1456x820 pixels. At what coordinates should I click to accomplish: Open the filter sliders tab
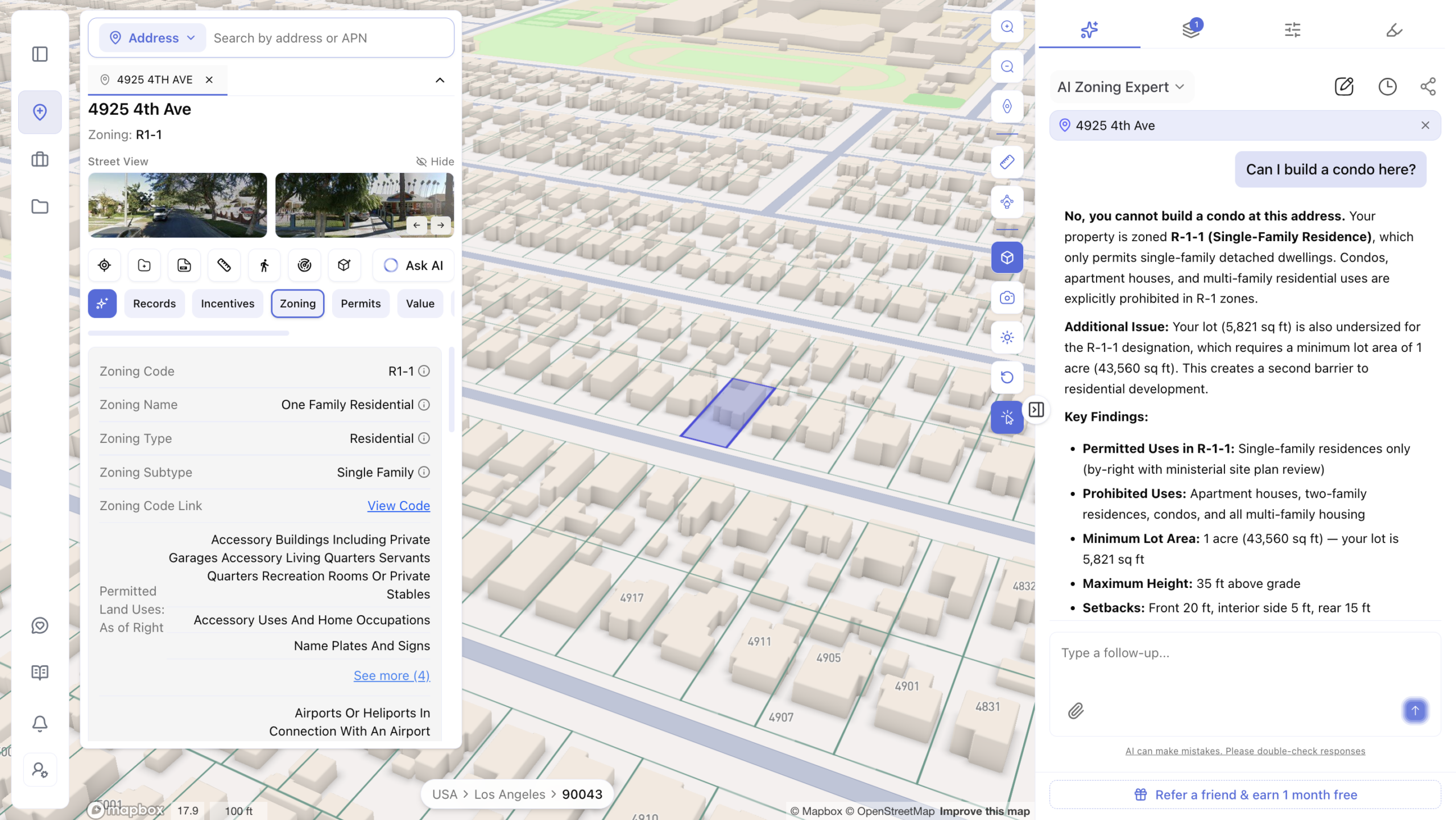coord(1293,30)
